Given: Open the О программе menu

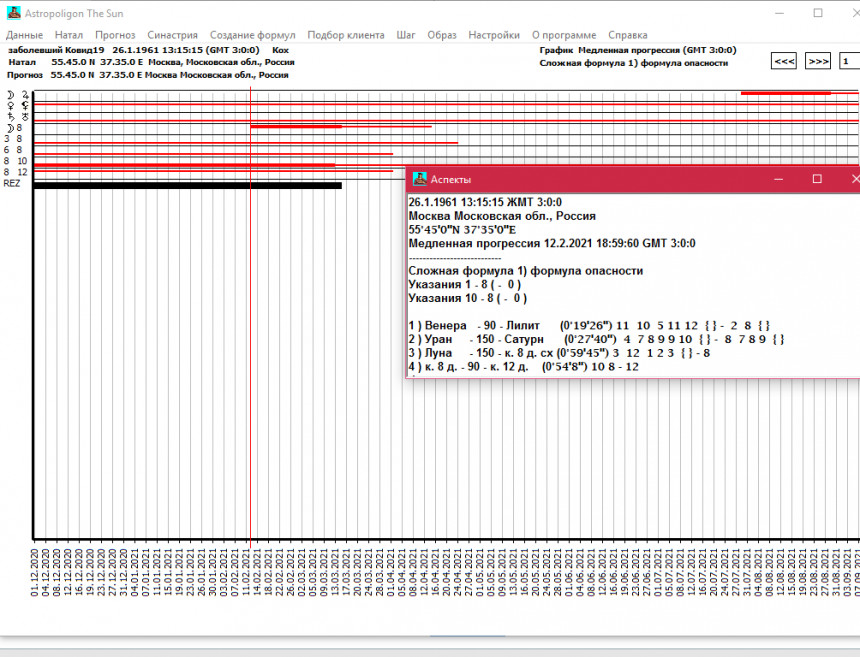Looking at the screenshot, I should click(x=564, y=35).
